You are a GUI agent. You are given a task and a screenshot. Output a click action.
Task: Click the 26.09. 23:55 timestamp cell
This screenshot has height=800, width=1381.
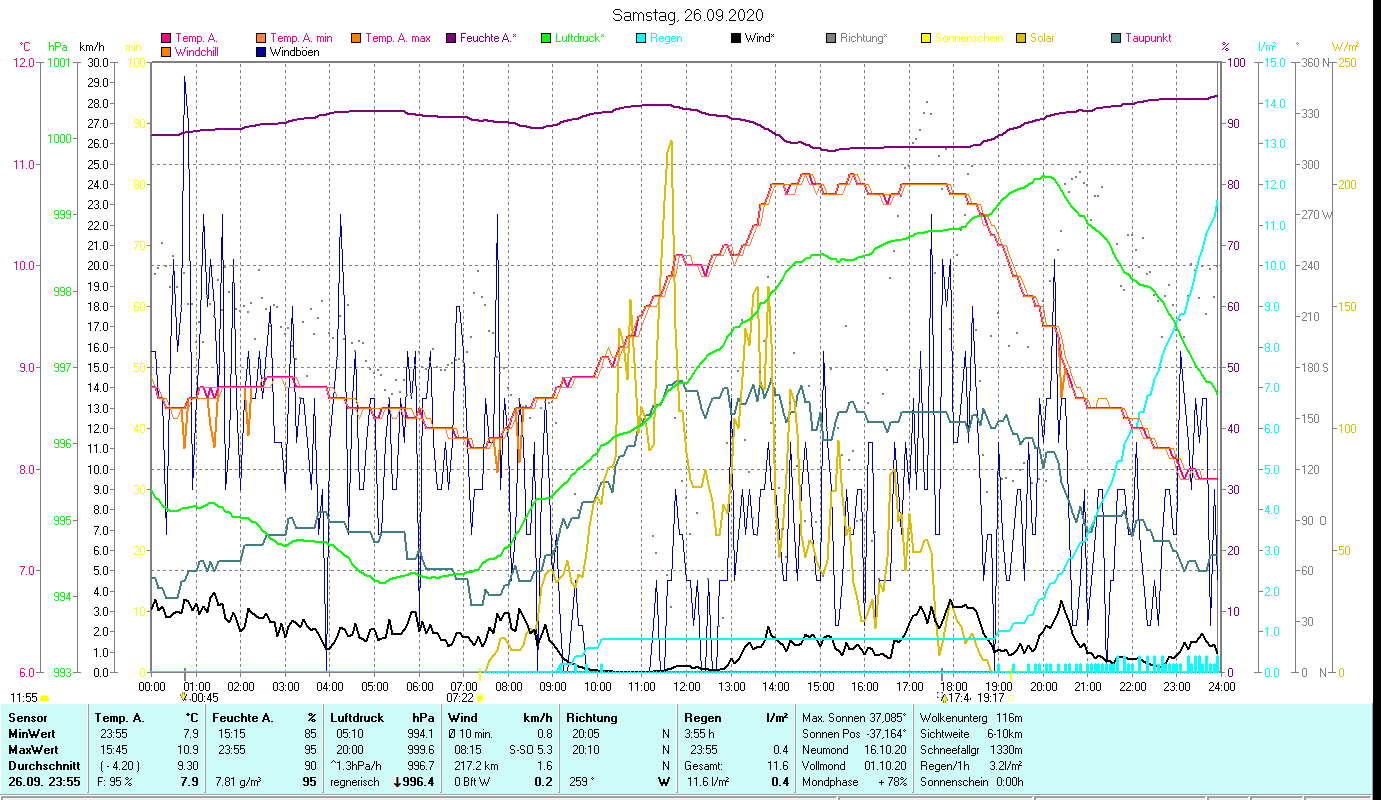tap(44, 782)
